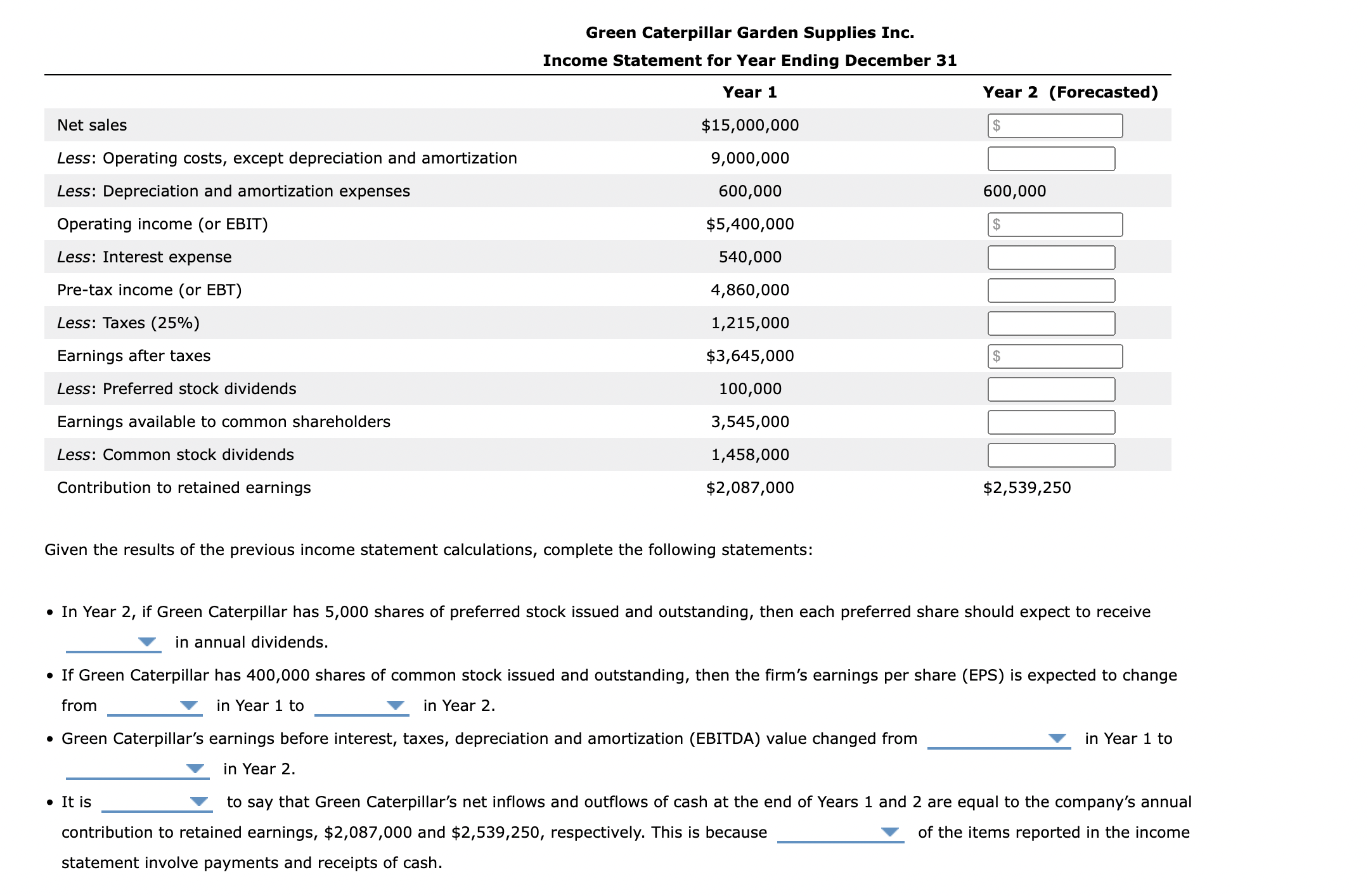Click the Year 2 Taxes (25%) input field

[x=1051, y=323]
